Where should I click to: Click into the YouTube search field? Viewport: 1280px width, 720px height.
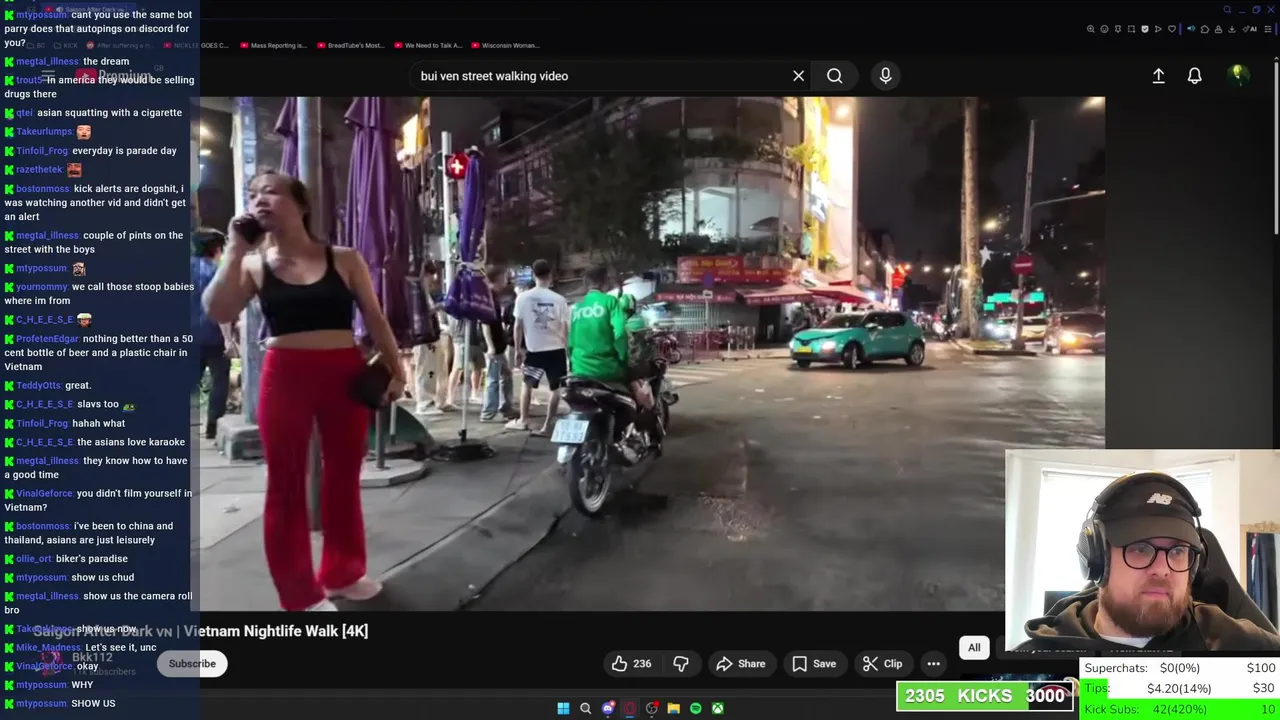tap(600, 76)
